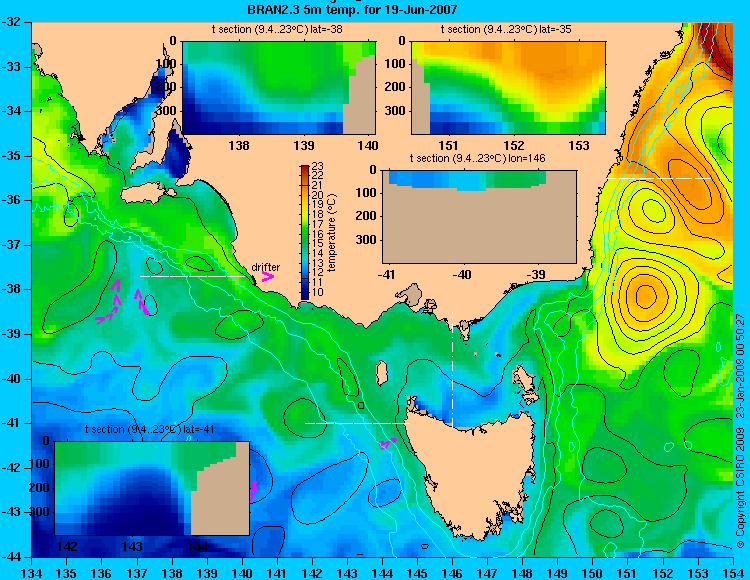Open the lon=146 temperature section inset plot
Screen dimensions: 750x580
tap(479, 216)
